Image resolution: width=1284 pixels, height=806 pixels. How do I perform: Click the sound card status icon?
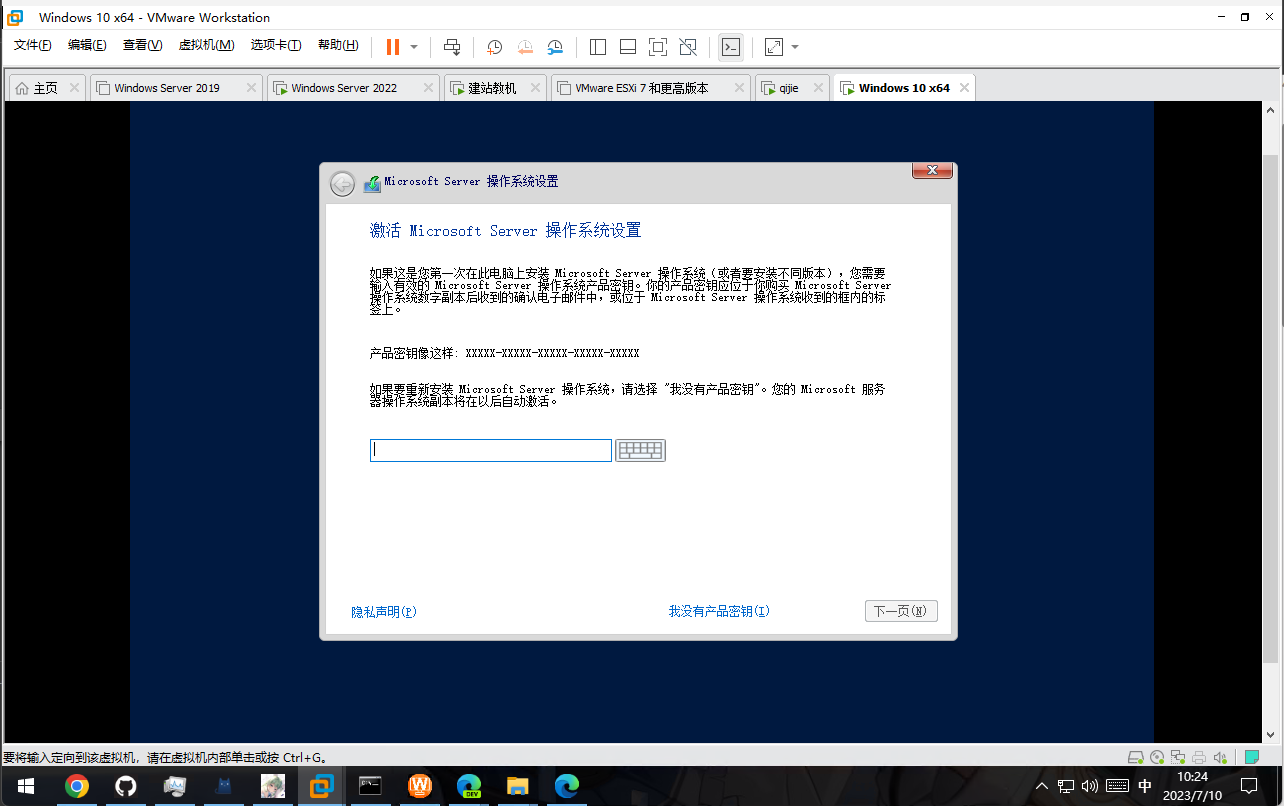[x=1219, y=757]
